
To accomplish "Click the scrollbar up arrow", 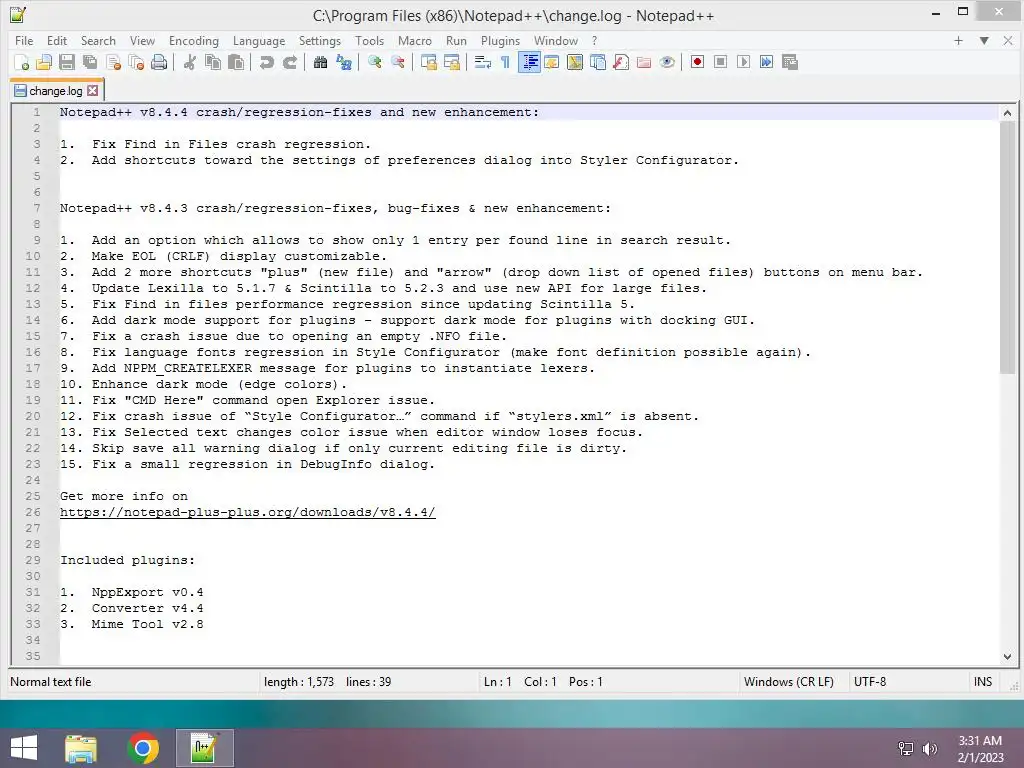I will tap(1007, 113).
